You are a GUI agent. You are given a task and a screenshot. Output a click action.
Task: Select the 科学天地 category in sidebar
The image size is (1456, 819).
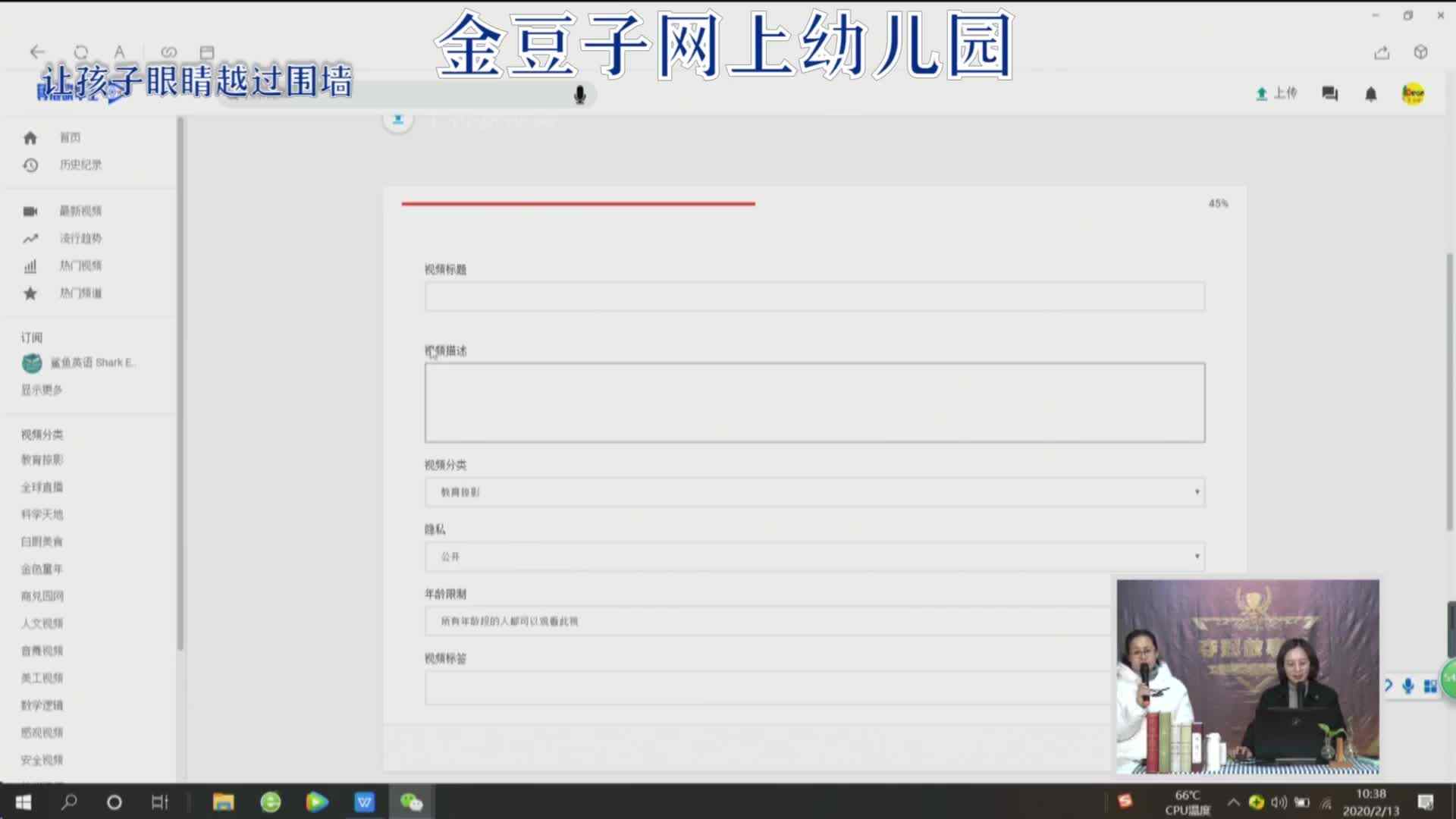pos(42,514)
